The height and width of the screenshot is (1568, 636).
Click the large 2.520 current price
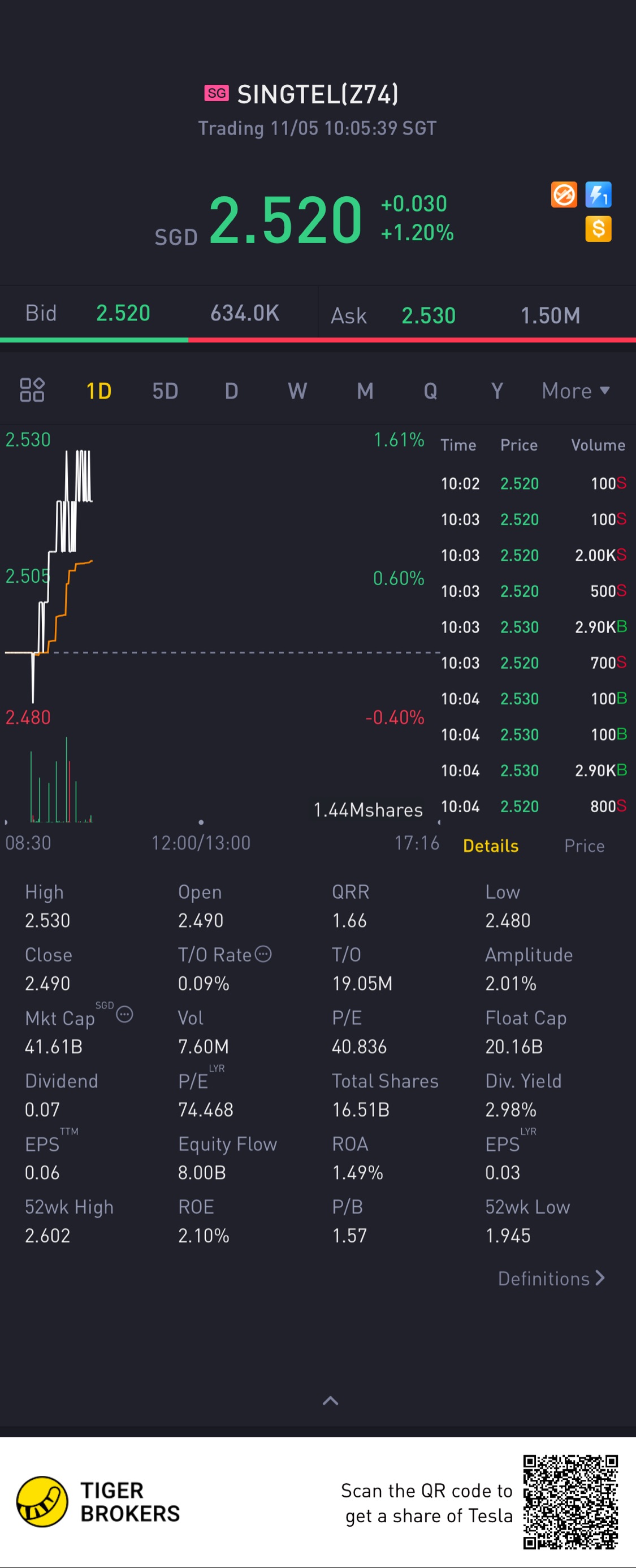click(x=285, y=219)
